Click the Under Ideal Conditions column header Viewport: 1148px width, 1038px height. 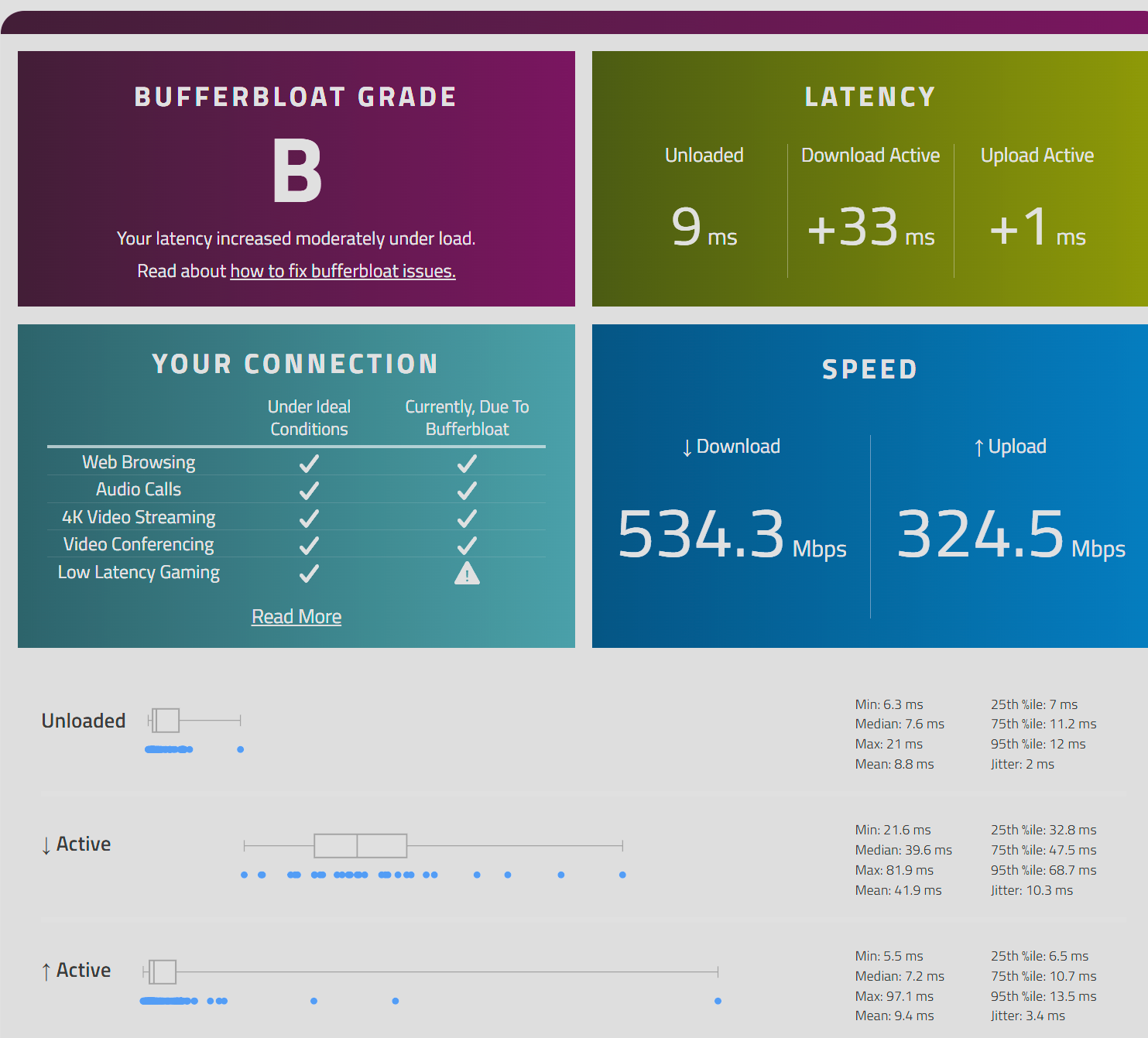click(309, 418)
